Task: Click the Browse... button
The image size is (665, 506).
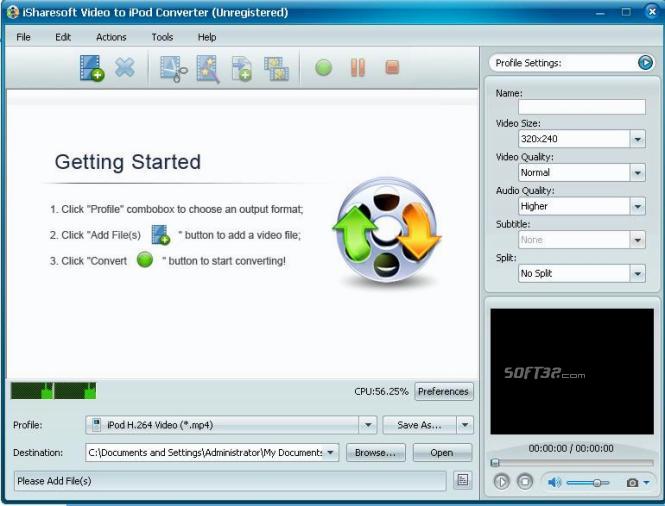Action: (376, 453)
